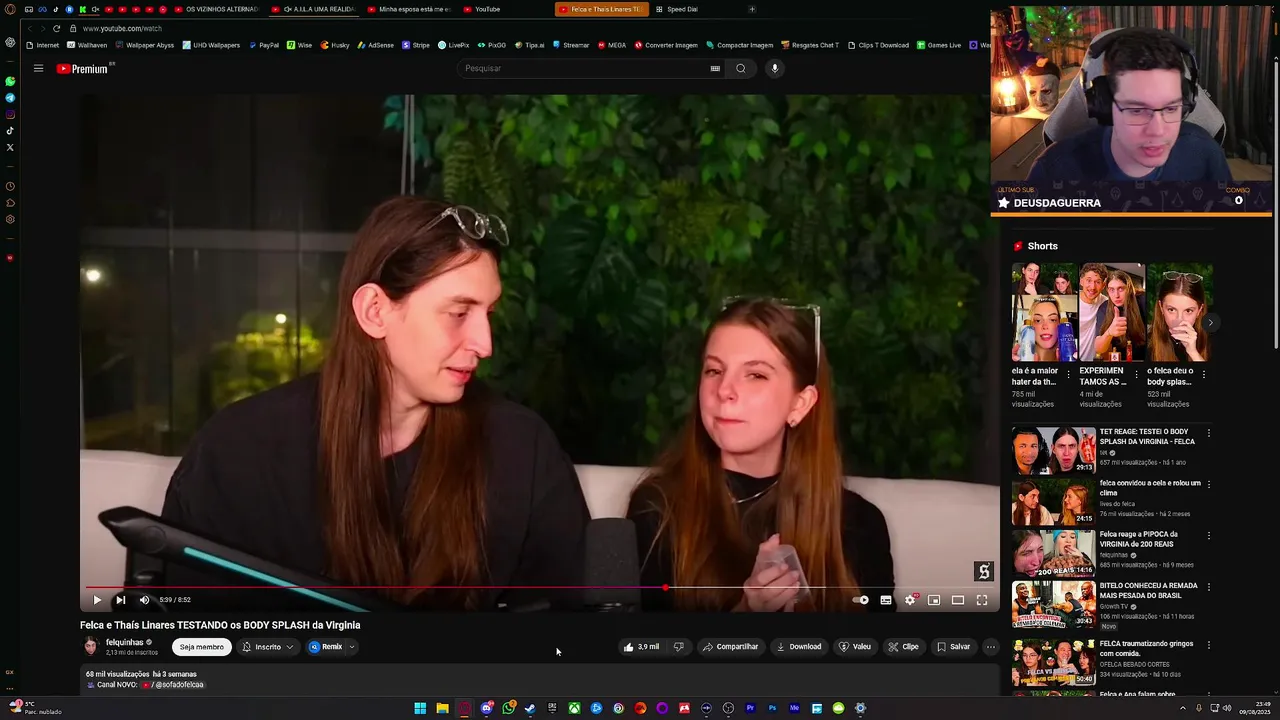The image size is (1280, 720).
Task: Click the Valeu button
Action: tap(855, 647)
